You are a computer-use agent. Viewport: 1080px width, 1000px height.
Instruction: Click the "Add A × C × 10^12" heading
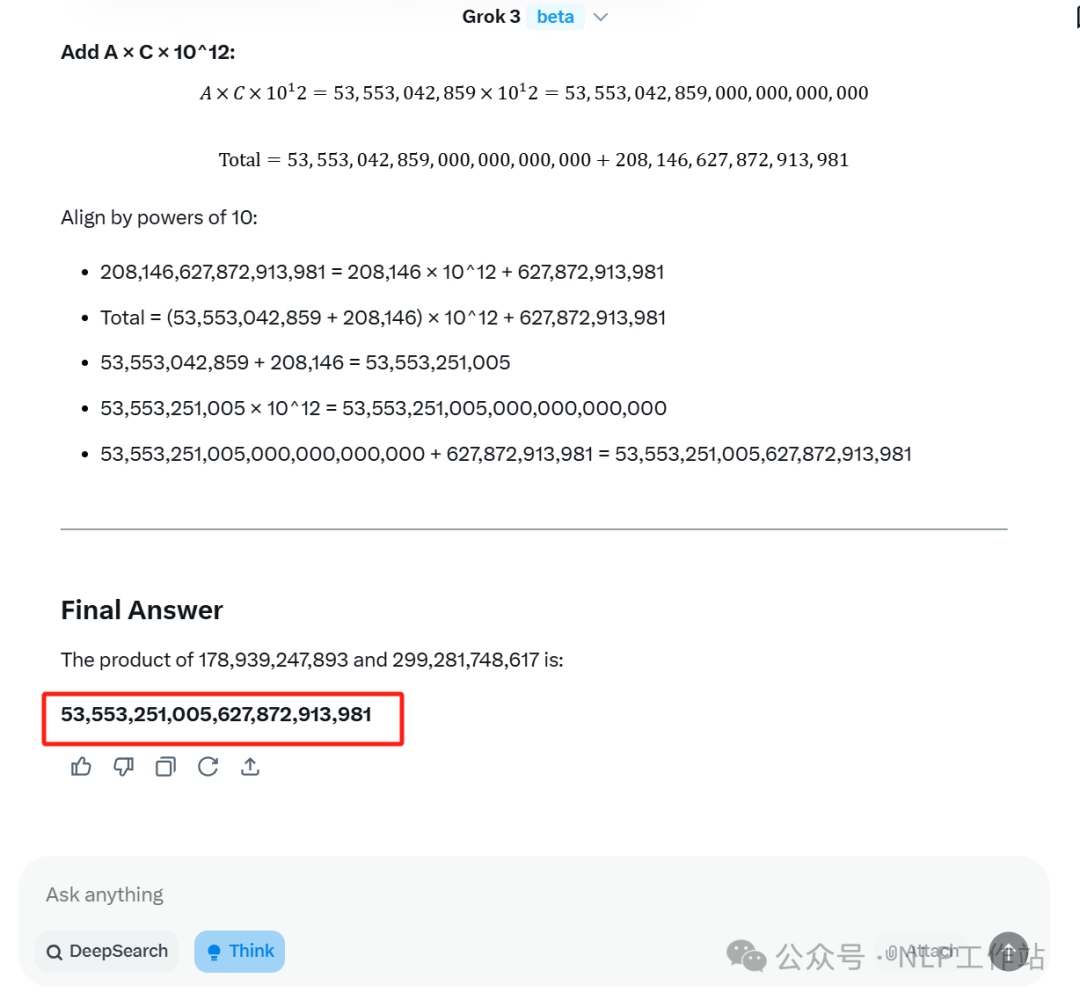click(148, 52)
